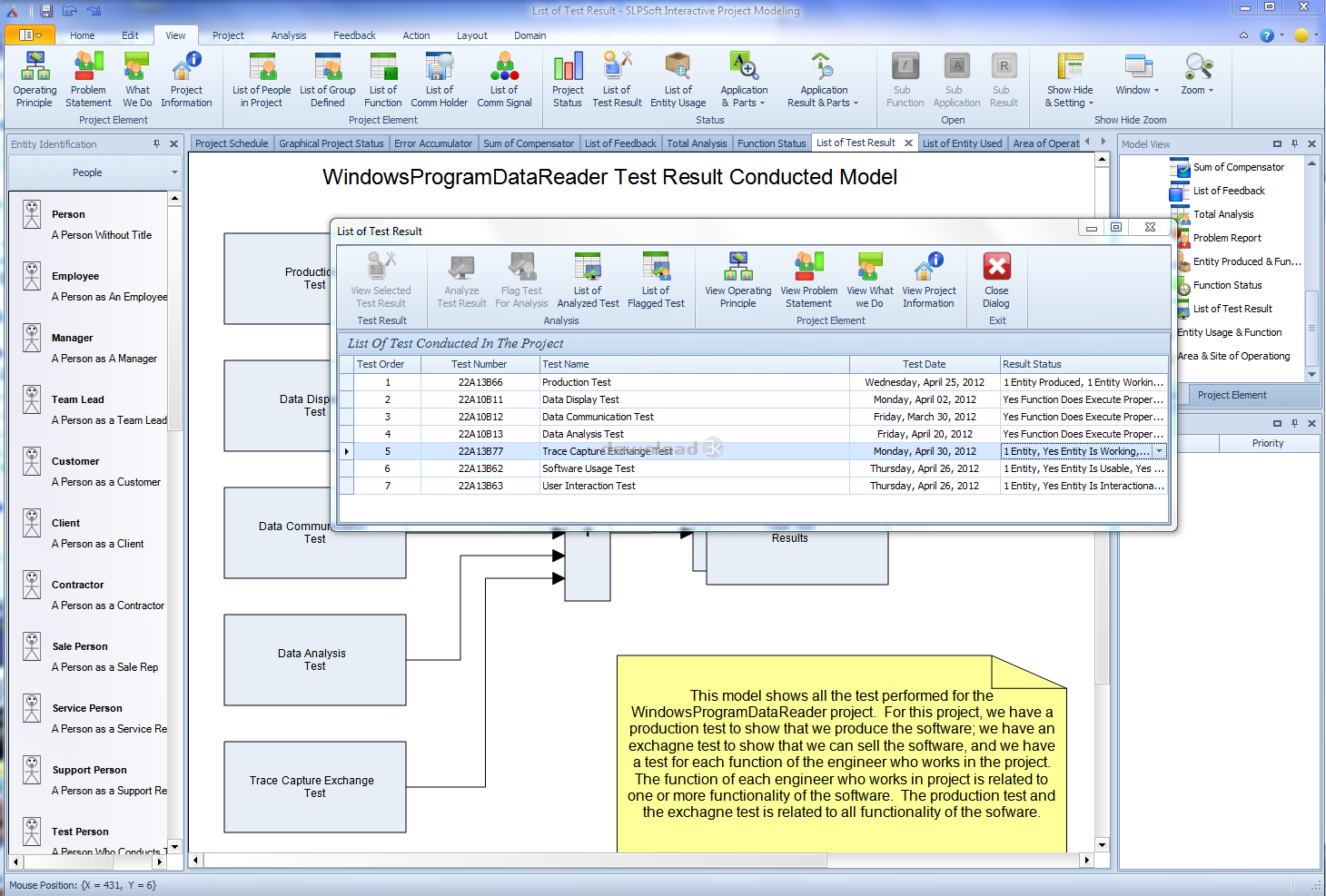The width and height of the screenshot is (1326, 896).
Task: Select Problem Report in Model View
Action: pyautogui.click(x=1227, y=238)
